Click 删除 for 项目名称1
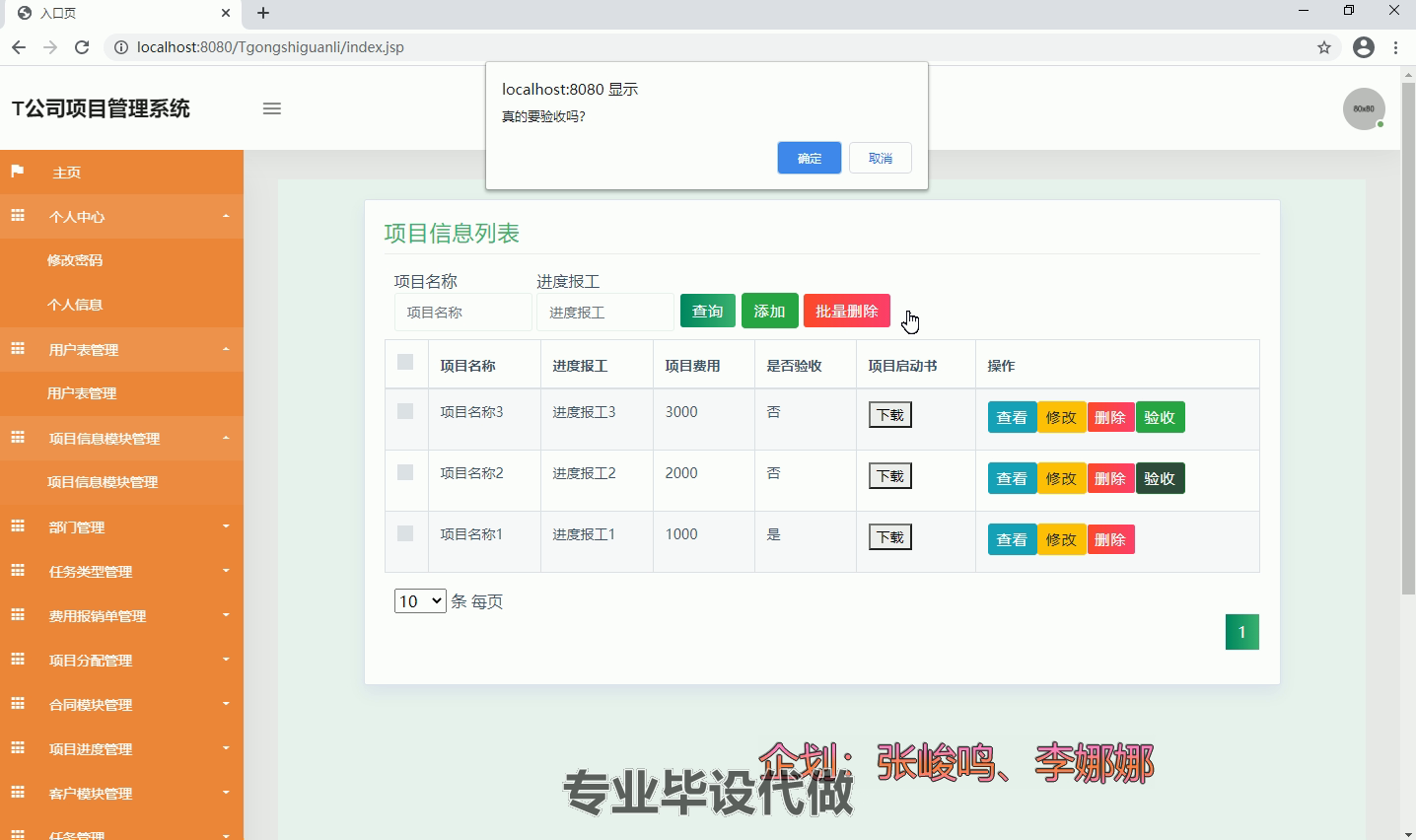This screenshot has width=1416, height=840. (x=1110, y=539)
